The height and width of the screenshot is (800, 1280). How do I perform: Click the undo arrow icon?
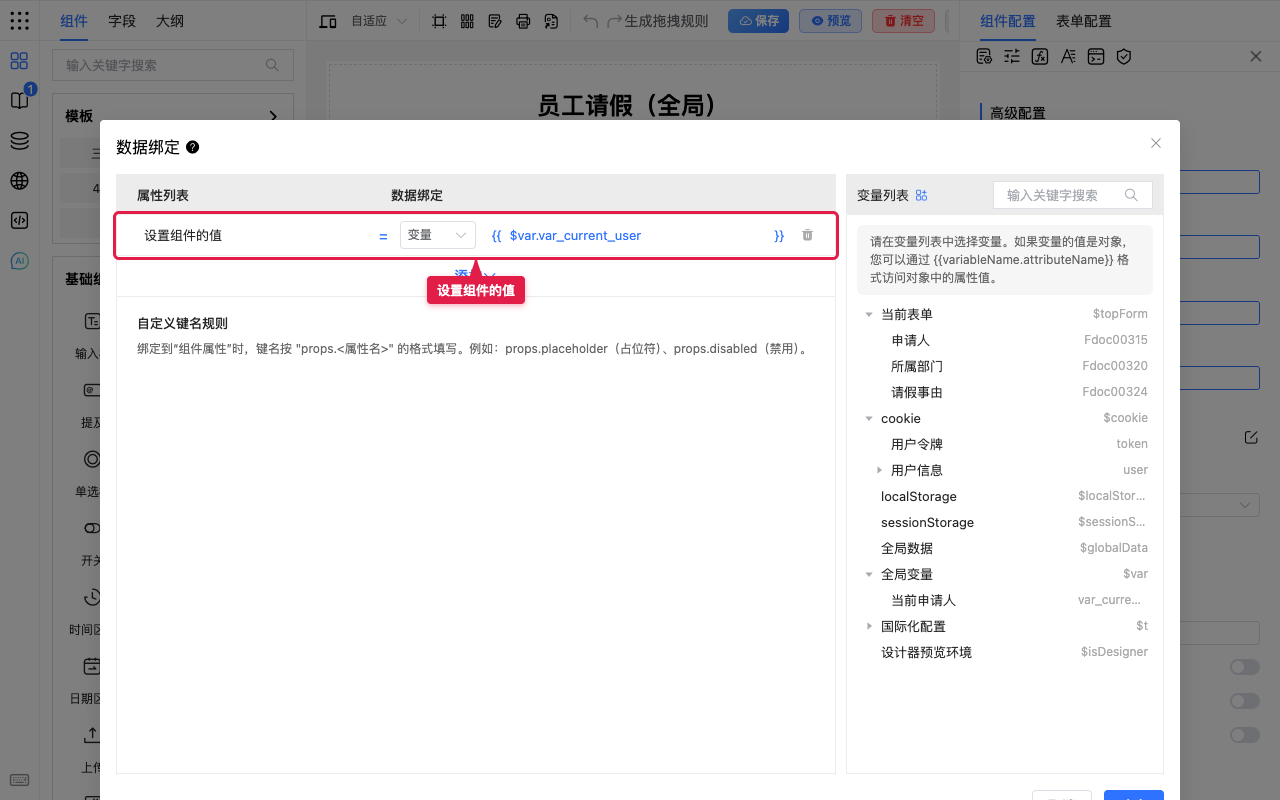pyautogui.click(x=591, y=21)
